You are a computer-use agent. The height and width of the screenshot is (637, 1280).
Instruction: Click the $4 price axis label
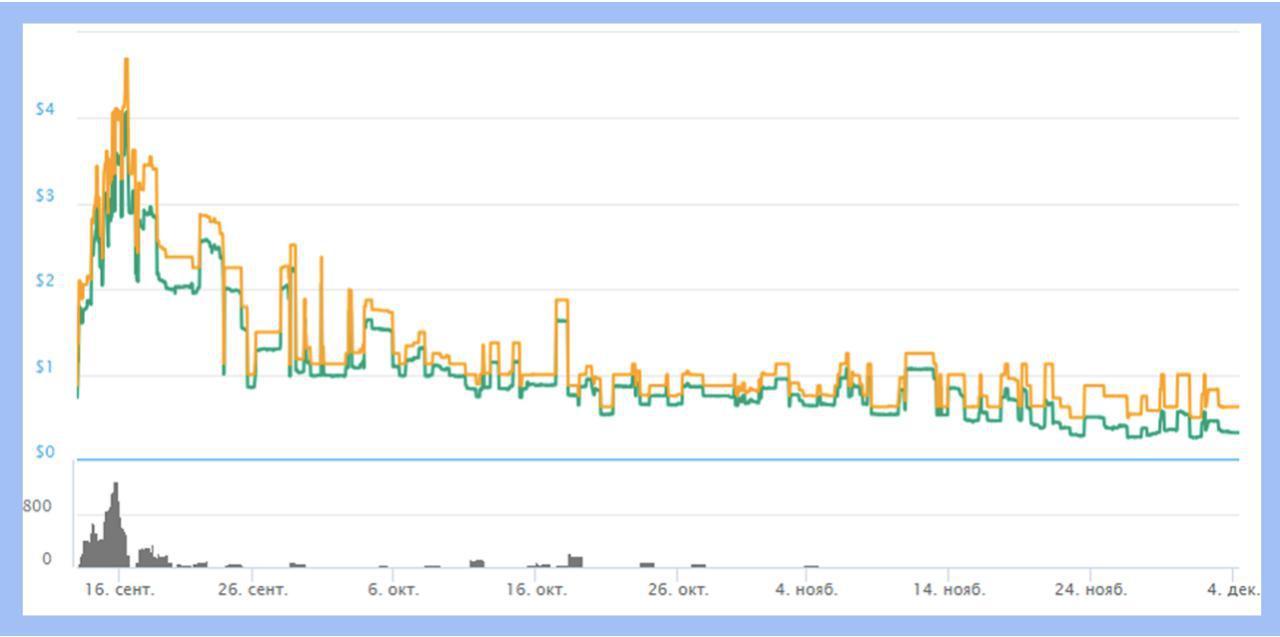coord(44,109)
